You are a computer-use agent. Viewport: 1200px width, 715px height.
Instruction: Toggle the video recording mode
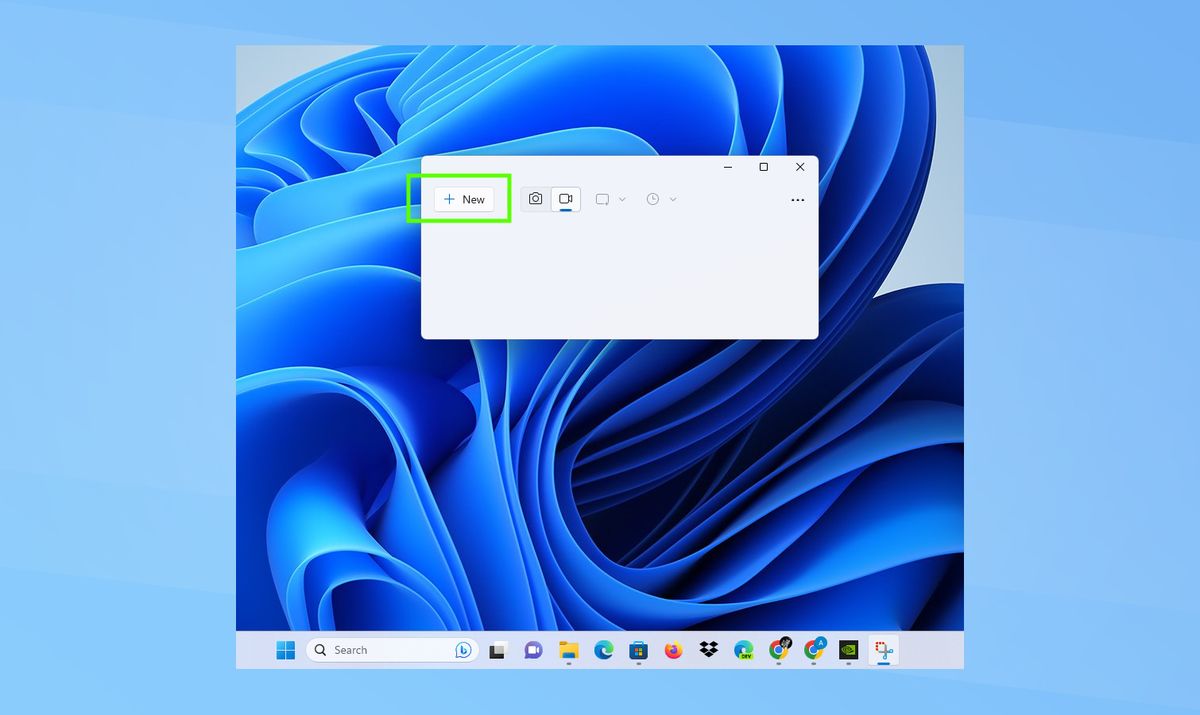(x=566, y=199)
